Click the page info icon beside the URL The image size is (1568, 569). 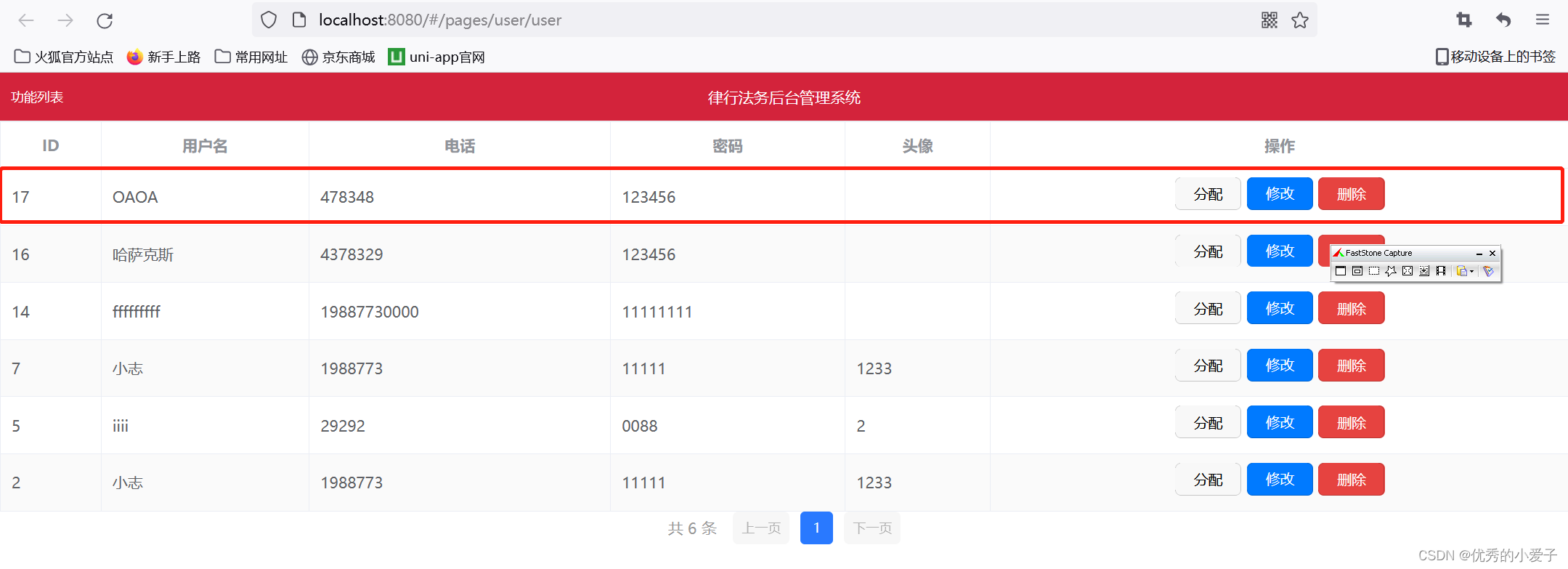299,20
